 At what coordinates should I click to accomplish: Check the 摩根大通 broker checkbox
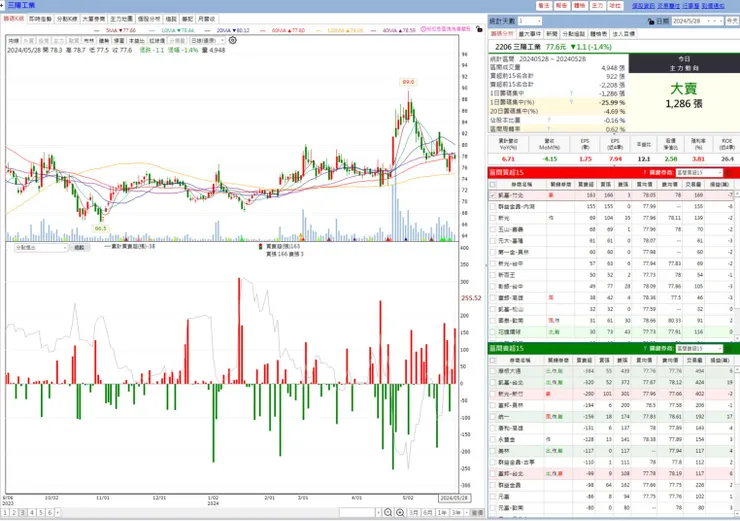click(493, 371)
